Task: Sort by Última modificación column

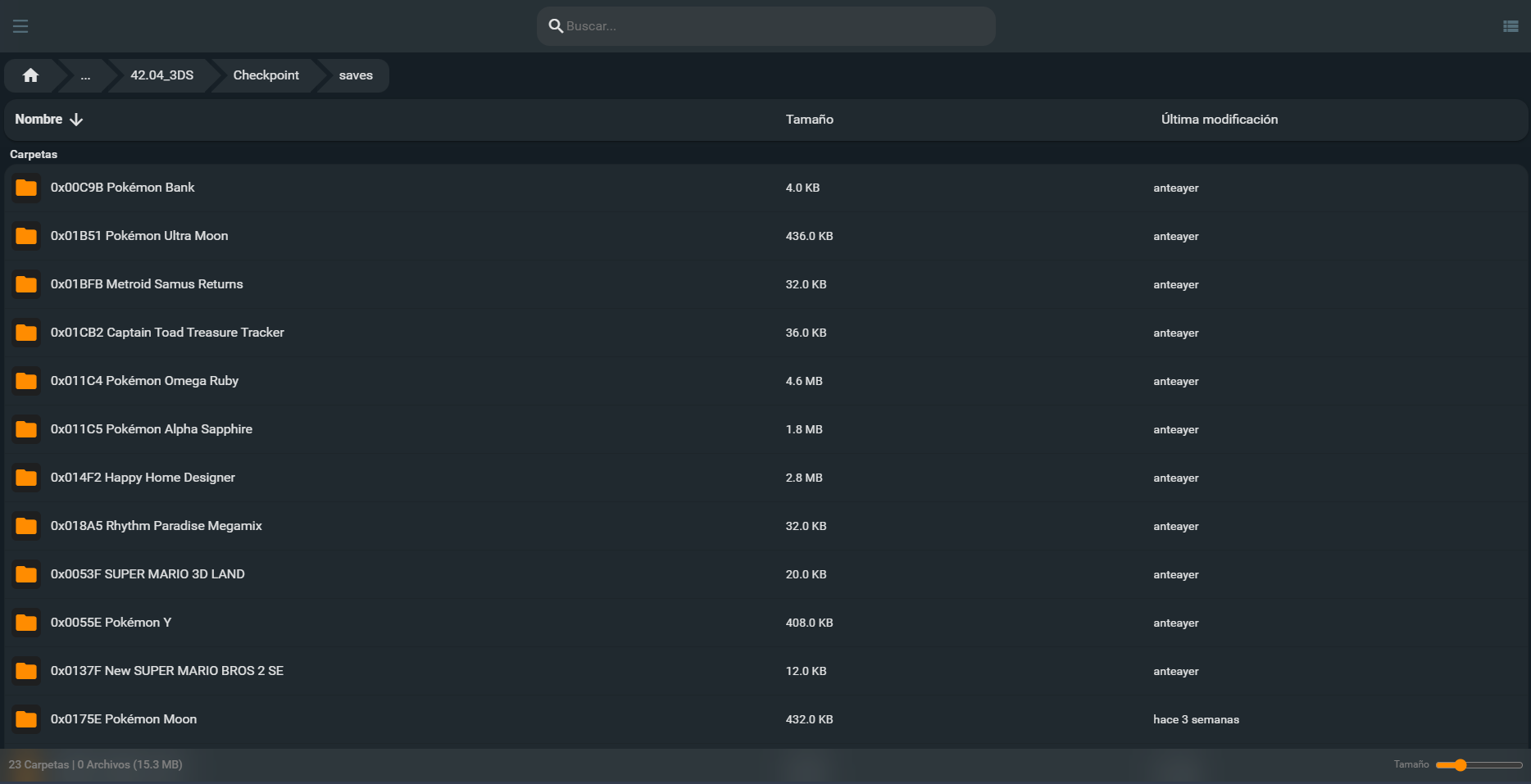Action: [1219, 120]
